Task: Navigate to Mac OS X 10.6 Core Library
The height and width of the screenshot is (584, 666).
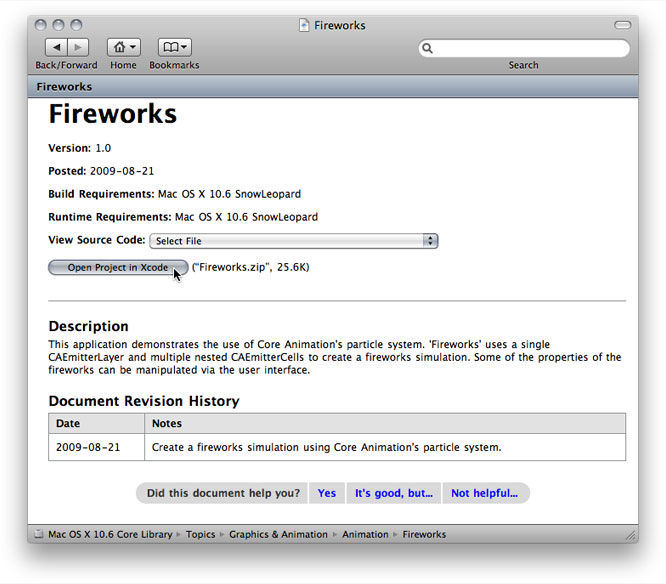Action: click(110, 534)
